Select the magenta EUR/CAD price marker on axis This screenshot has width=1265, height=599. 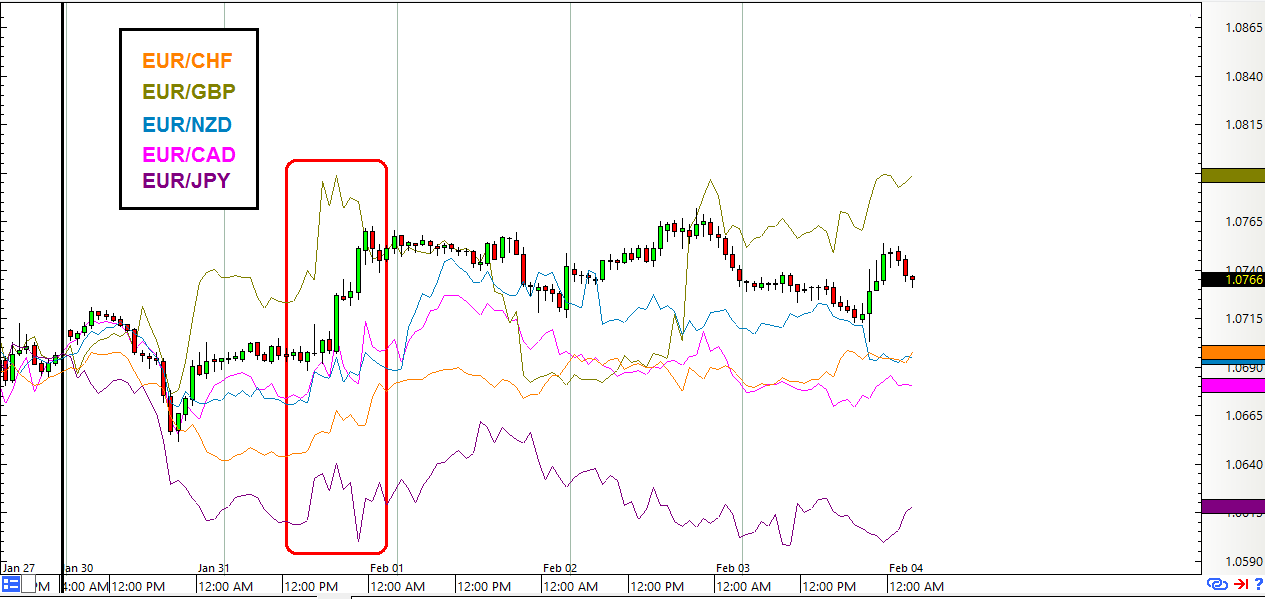(x=1233, y=385)
